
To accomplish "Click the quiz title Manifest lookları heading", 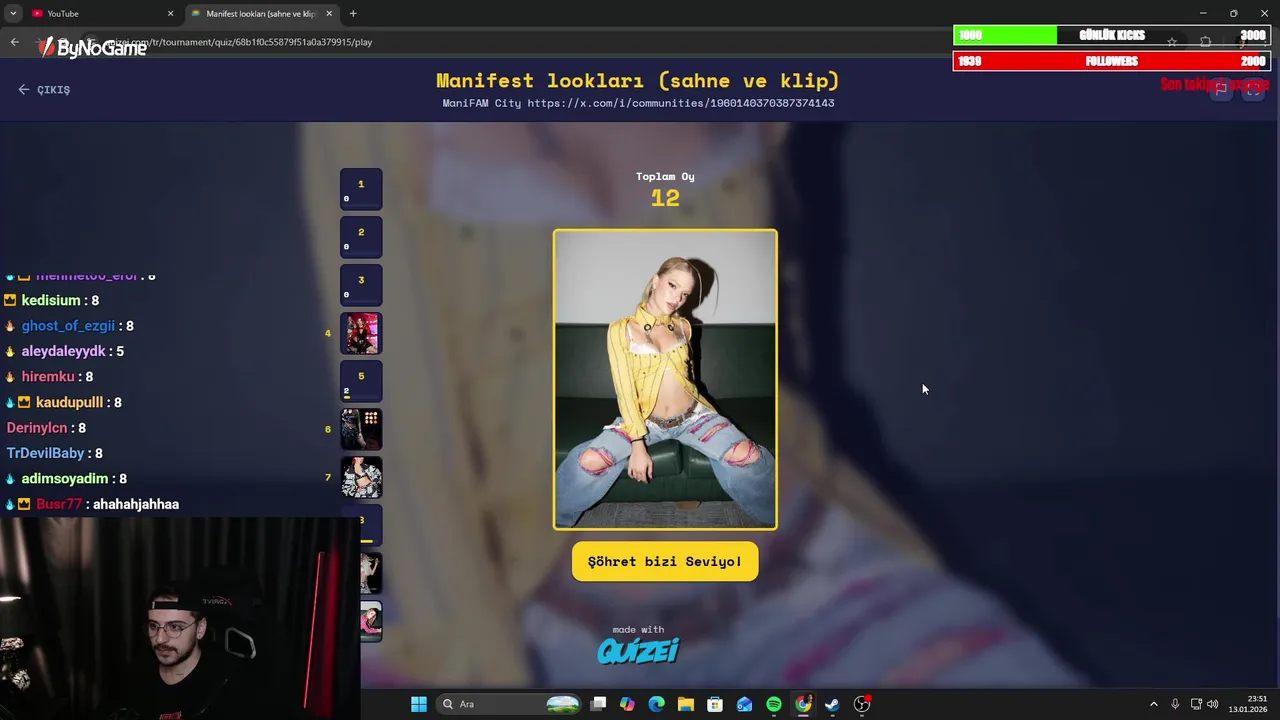I will coord(638,80).
